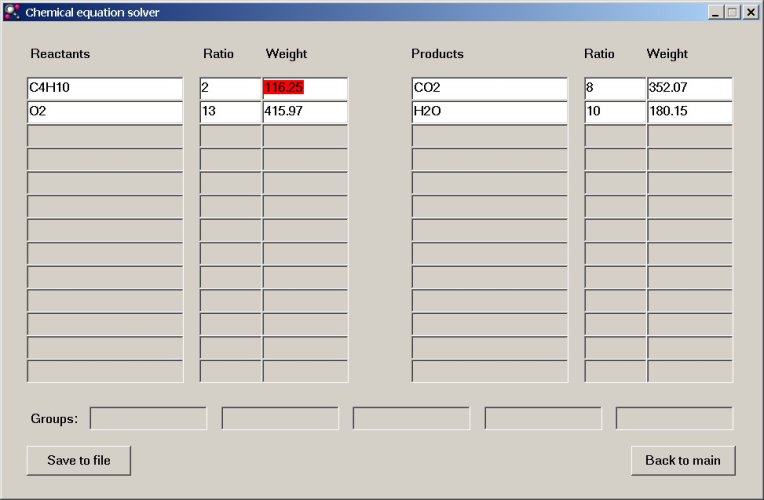Viewport: 764px width, 500px height.
Task: Click the Save to file button
Action: pyautogui.click(x=79, y=461)
